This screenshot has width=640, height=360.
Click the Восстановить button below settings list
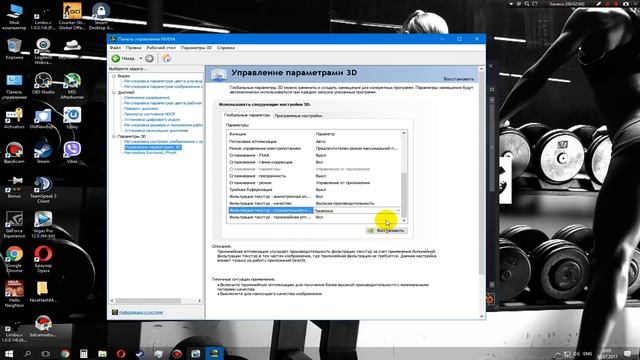(386, 231)
